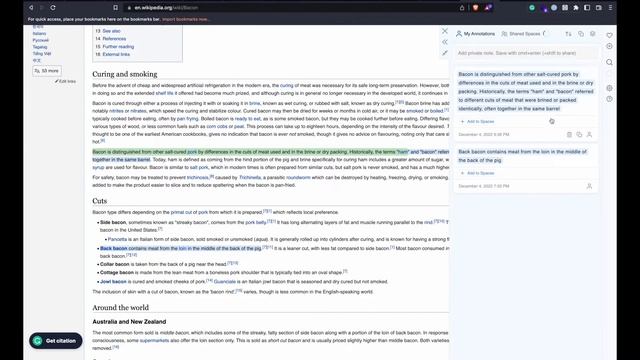Switch to My Annotations tab

pyautogui.click(x=476, y=34)
